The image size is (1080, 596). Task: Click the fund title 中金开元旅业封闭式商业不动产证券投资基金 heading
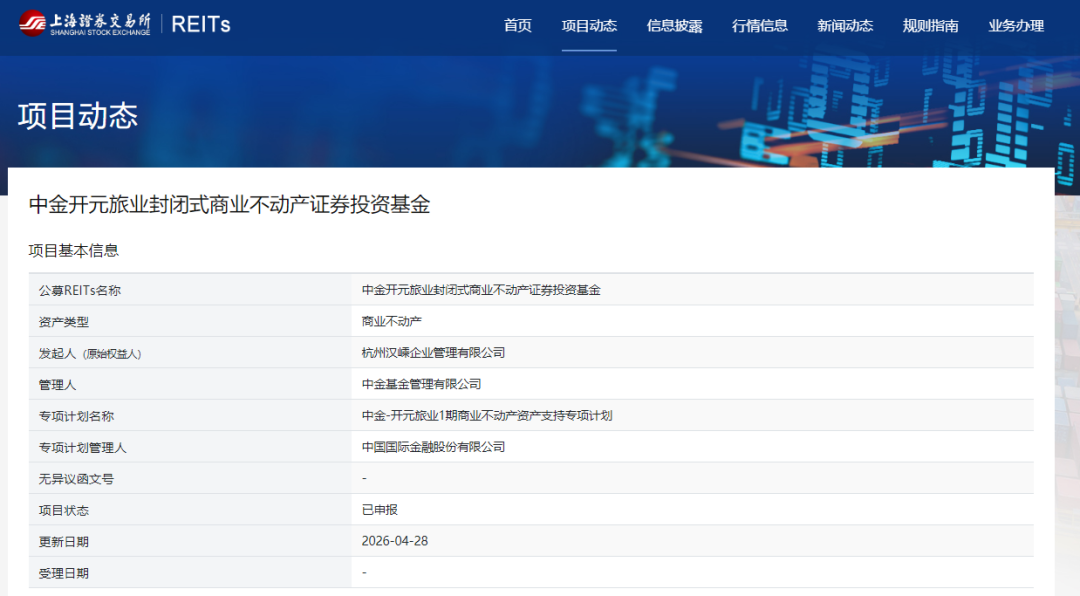(229, 205)
